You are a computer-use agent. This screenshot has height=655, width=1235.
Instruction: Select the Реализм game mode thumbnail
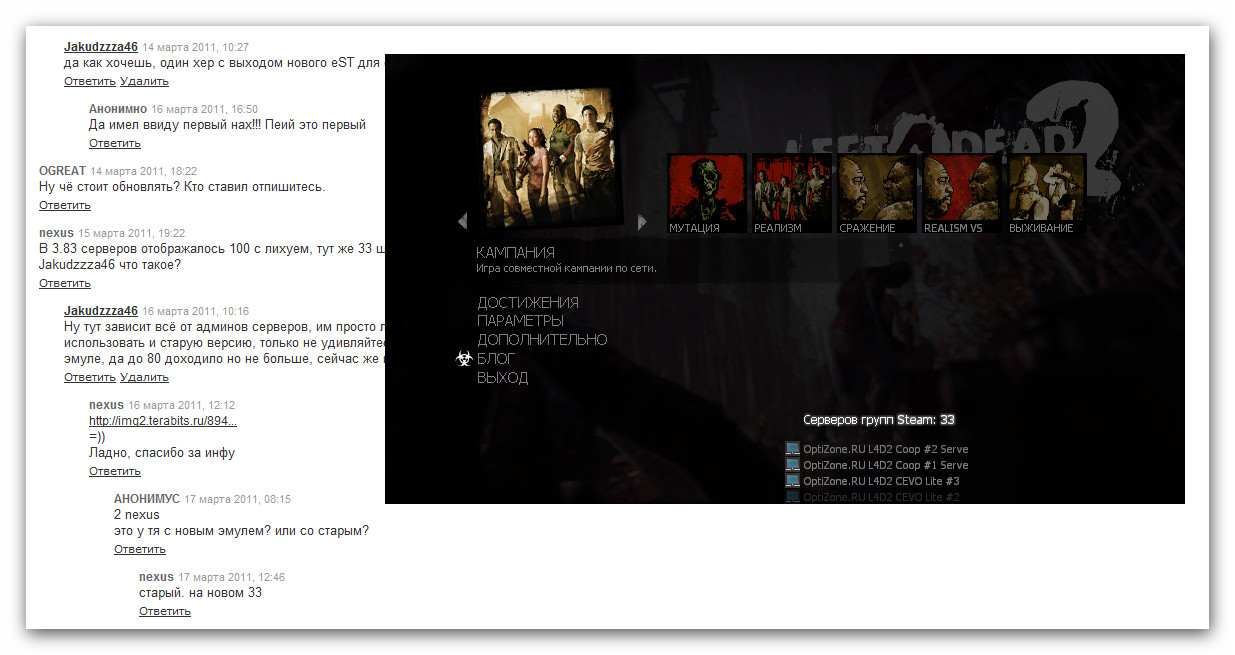tap(792, 194)
